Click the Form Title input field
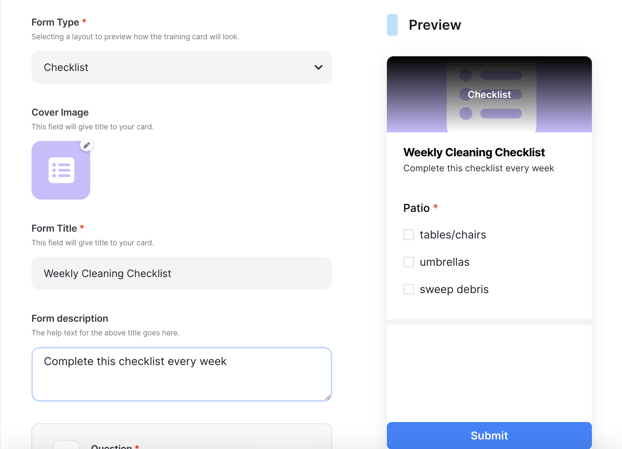The image size is (622, 449). point(182,273)
